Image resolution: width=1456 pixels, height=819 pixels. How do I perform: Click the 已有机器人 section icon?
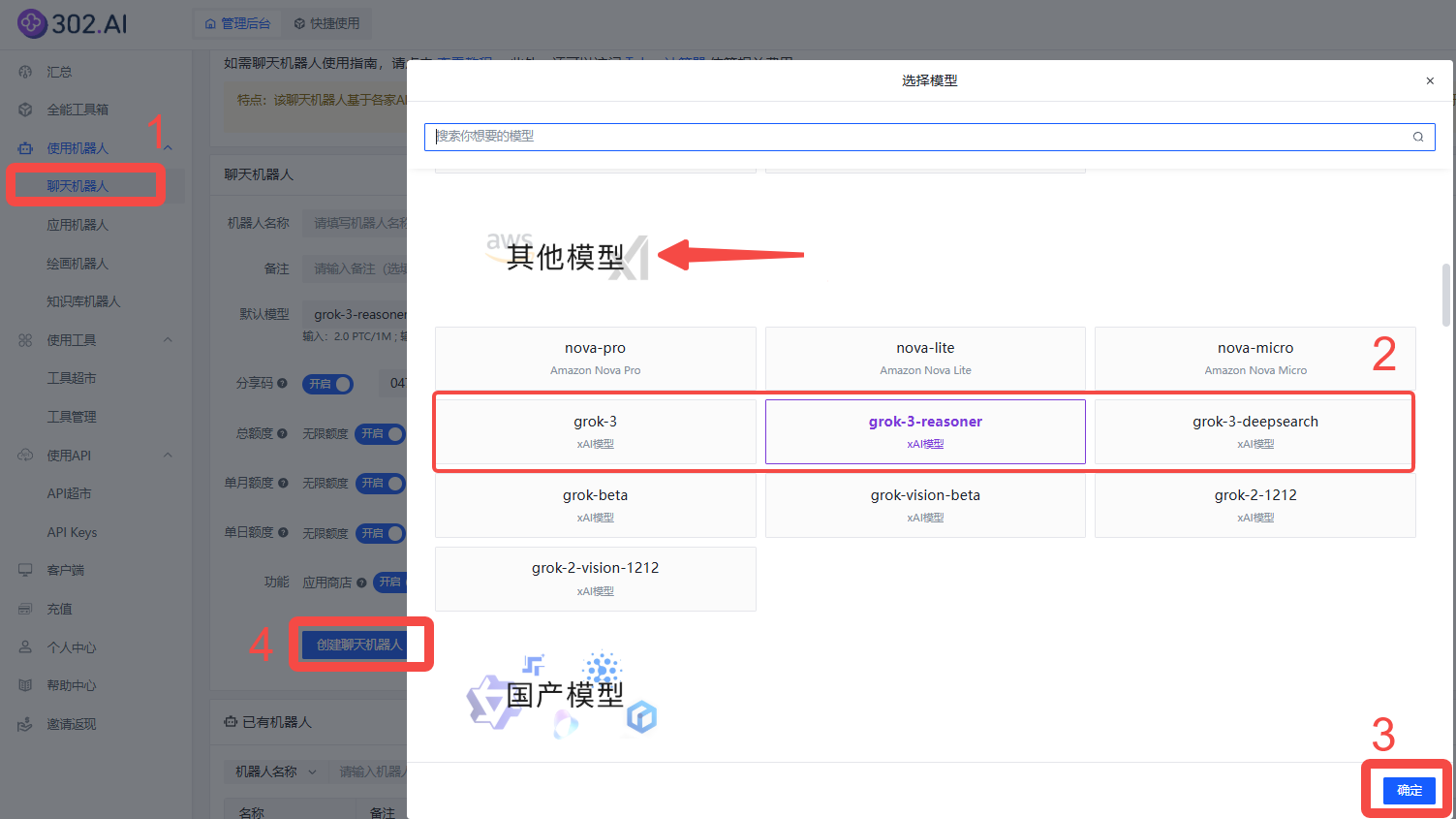pos(231,722)
